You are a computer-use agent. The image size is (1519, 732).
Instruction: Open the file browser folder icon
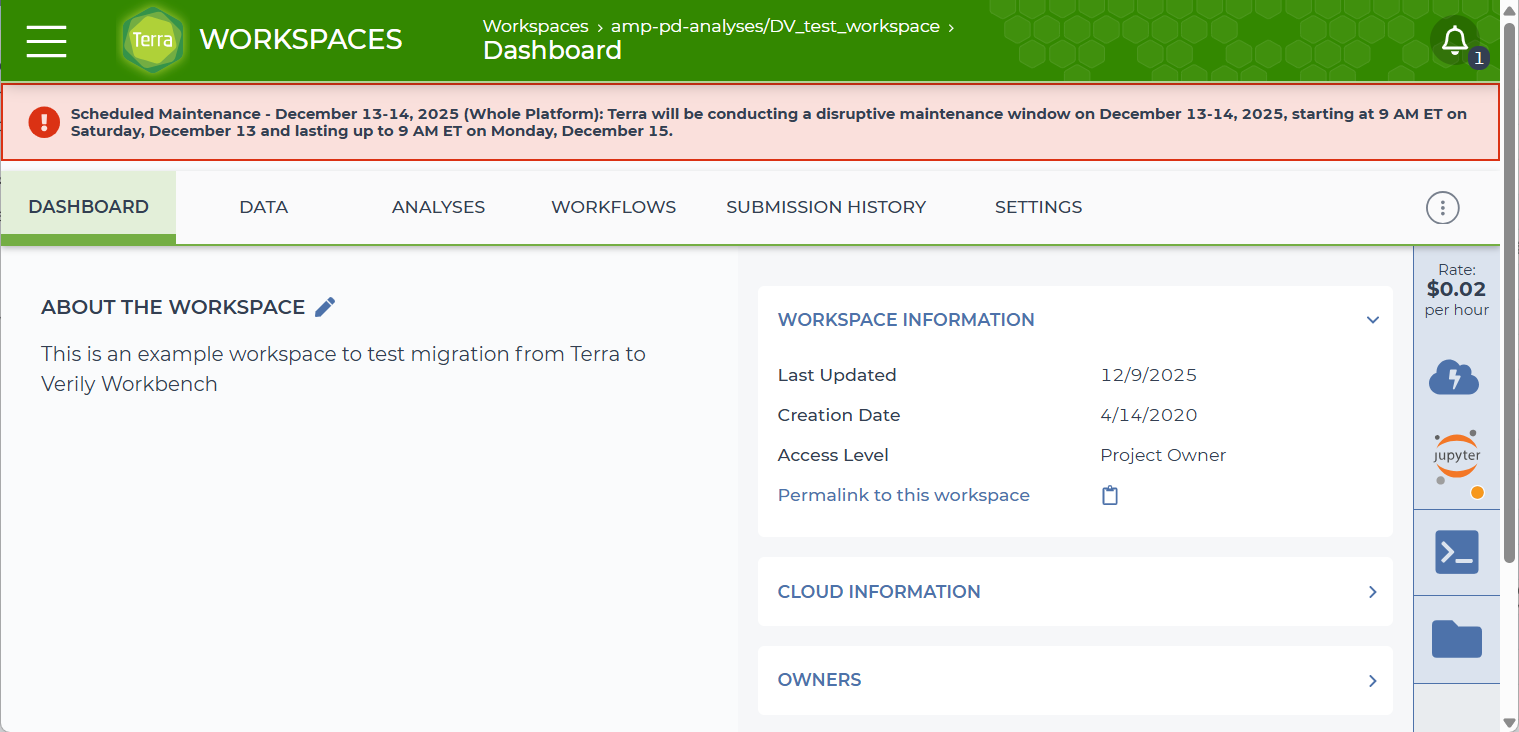(x=1456, y=639)
